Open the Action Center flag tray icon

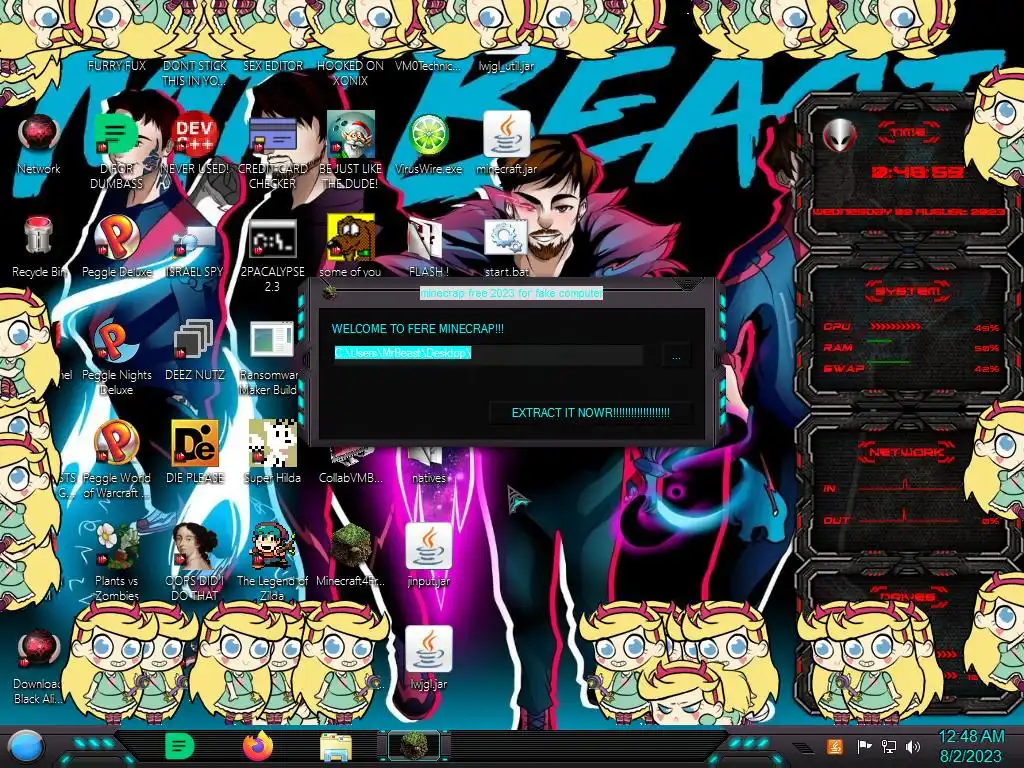coord(865,746)
